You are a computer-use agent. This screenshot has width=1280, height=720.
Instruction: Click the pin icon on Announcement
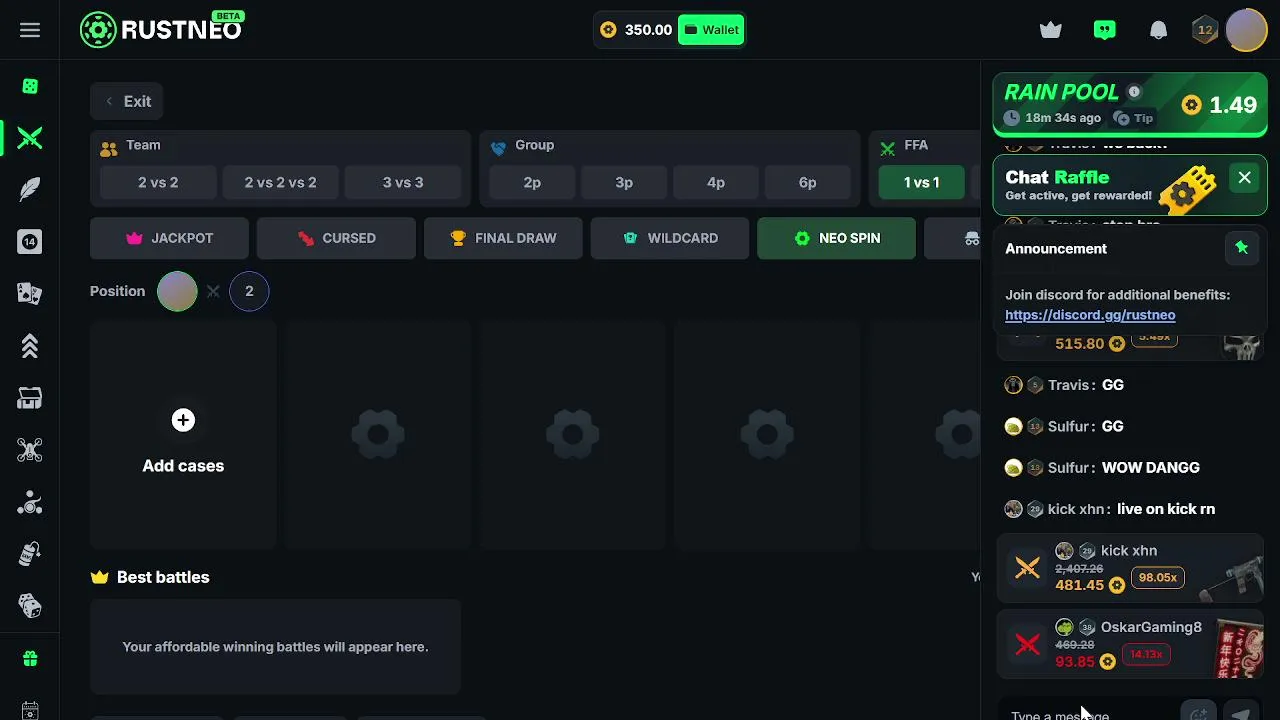(x=1242, y=248)
